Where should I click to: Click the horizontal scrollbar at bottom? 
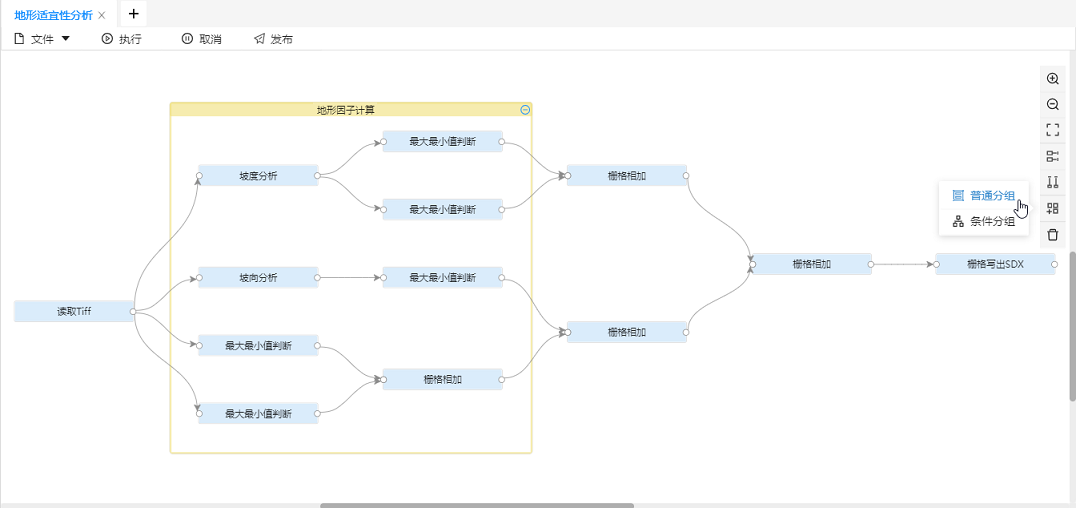pos(476,505)
